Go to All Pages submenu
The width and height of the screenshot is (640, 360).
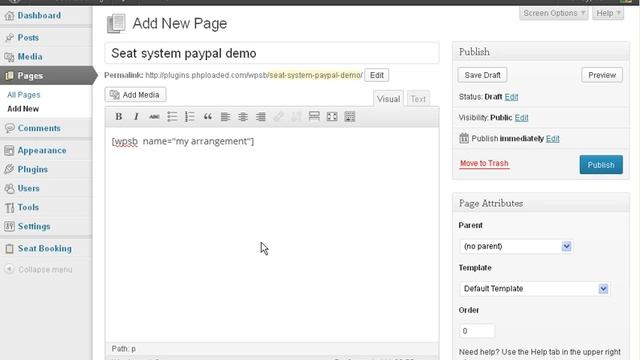[24, 95]
